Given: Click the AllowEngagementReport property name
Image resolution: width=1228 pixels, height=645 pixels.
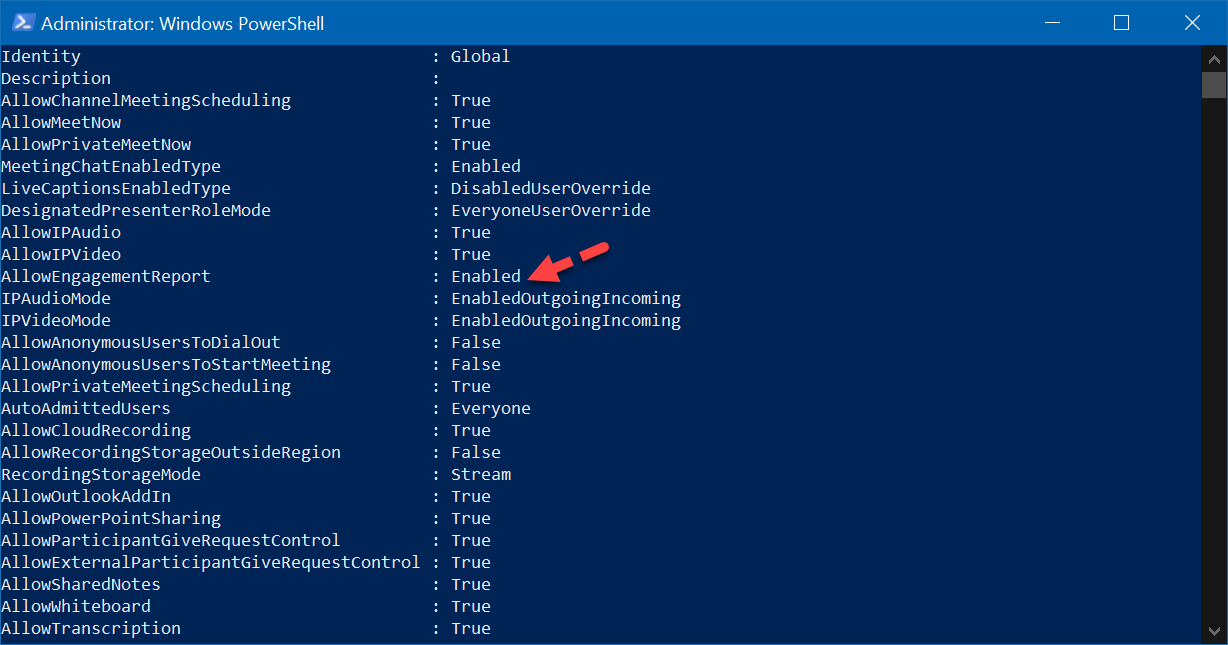Looking at the screenshot, I should tap(106, 276).
